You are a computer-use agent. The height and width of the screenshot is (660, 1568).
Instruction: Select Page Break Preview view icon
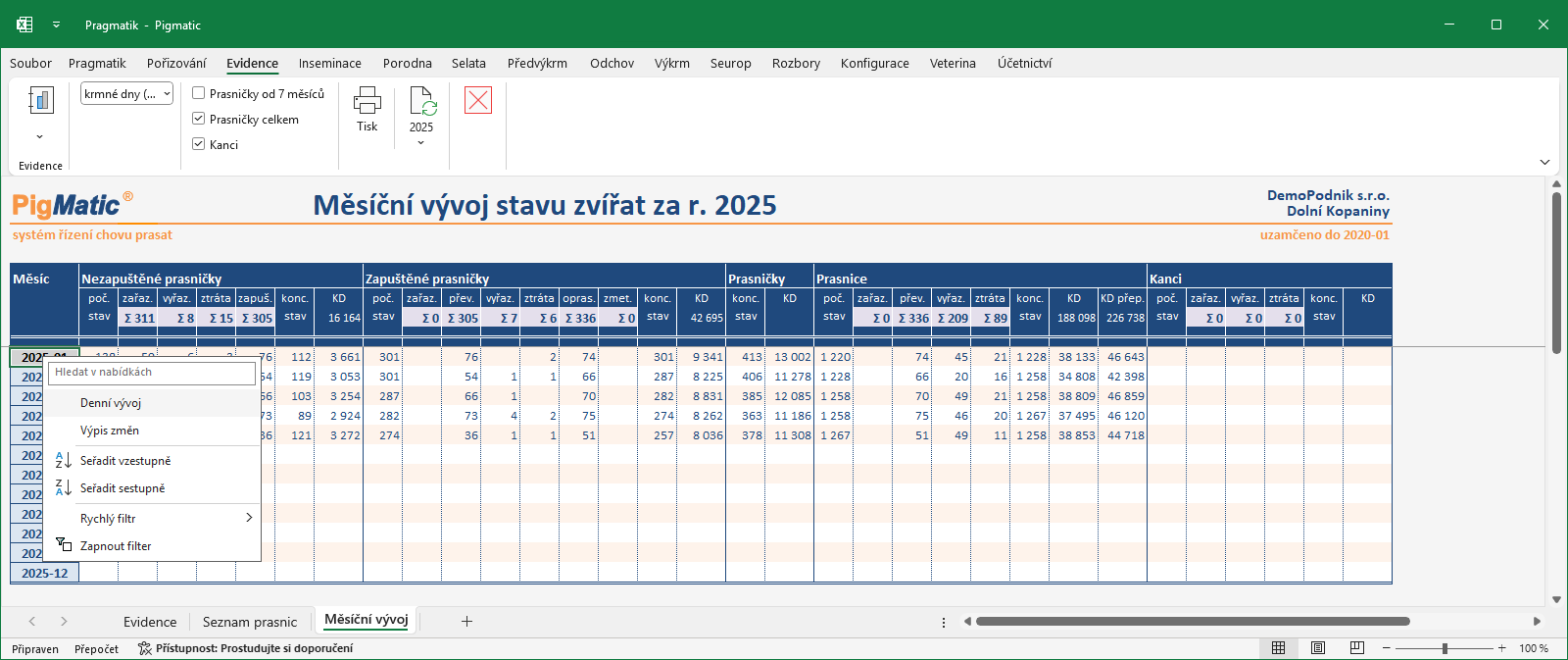[1357, 648]
